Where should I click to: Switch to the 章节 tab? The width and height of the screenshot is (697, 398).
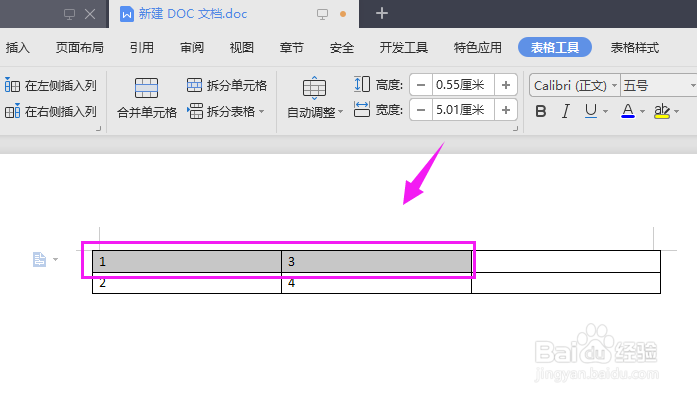coord(291,48)
